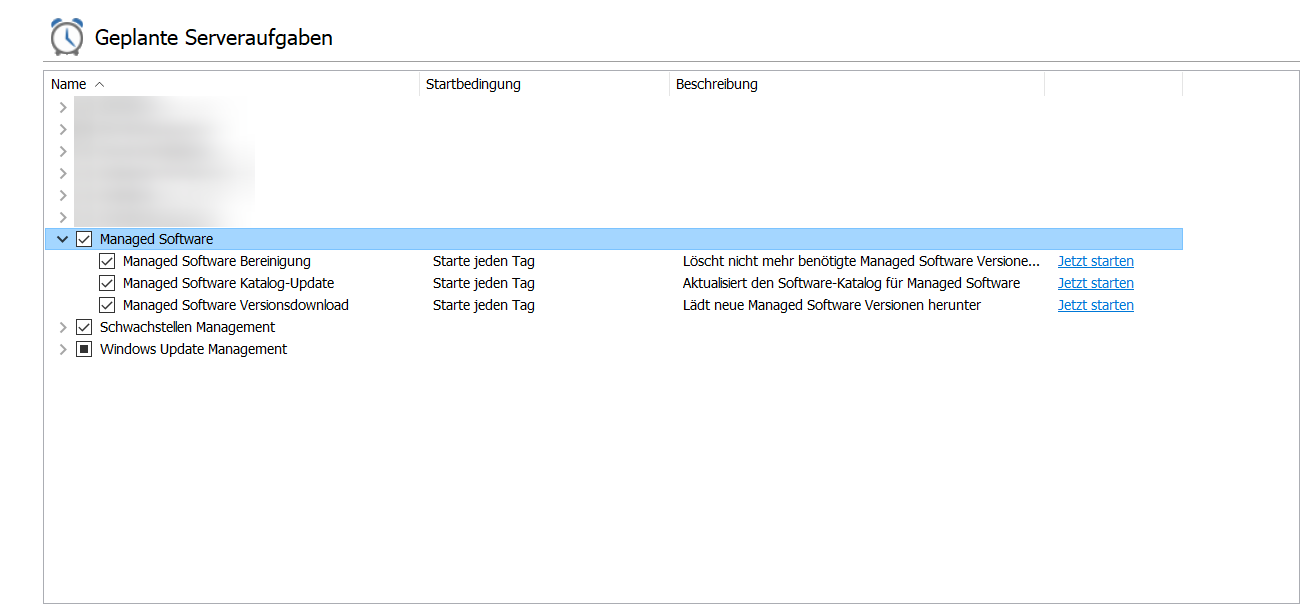Click the Startbedingung column header

pyautogui.click(x=473, y=84)
